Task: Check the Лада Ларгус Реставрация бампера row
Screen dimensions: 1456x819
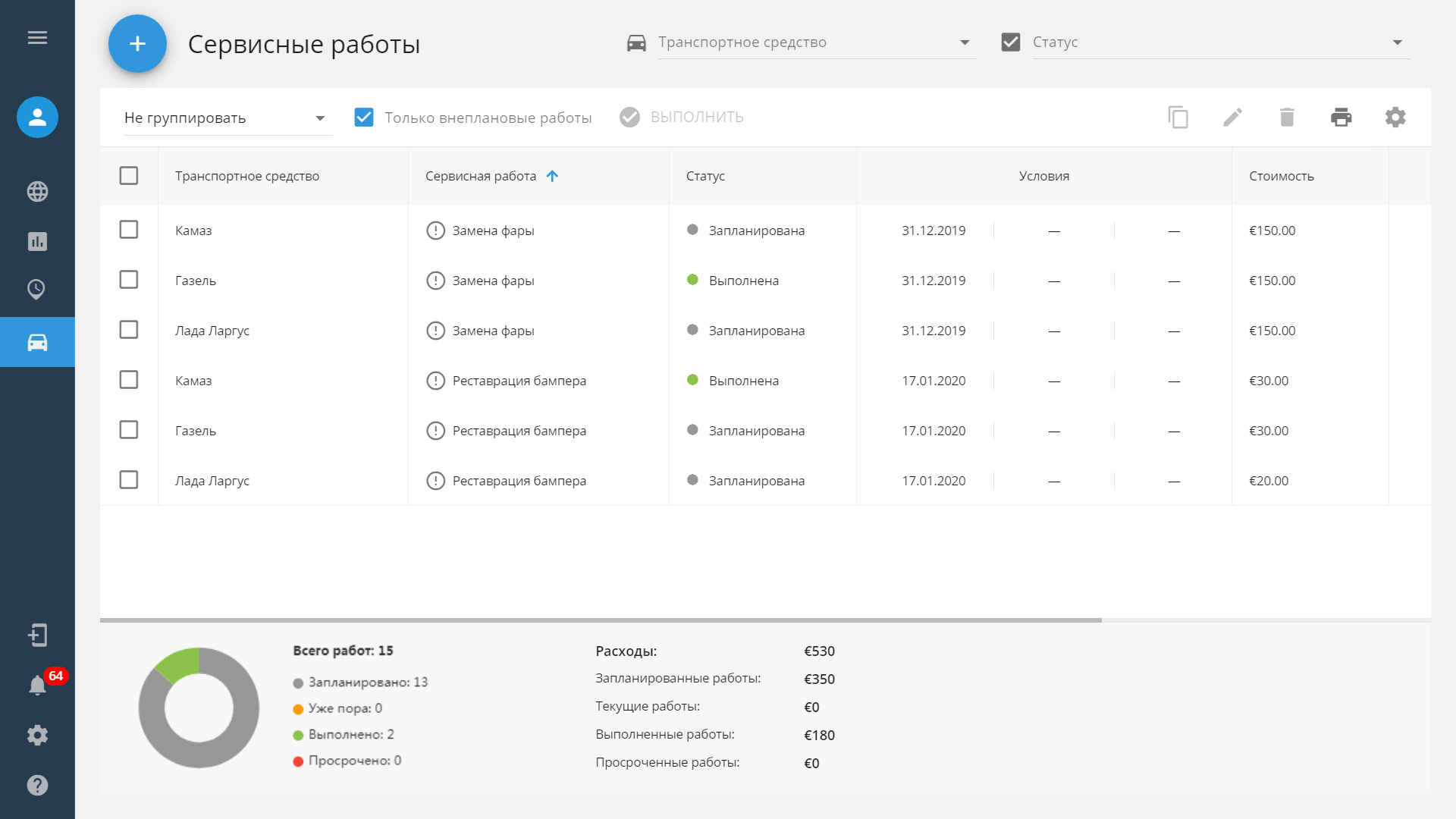Action: pyautogui.click(x=129, y=480)
